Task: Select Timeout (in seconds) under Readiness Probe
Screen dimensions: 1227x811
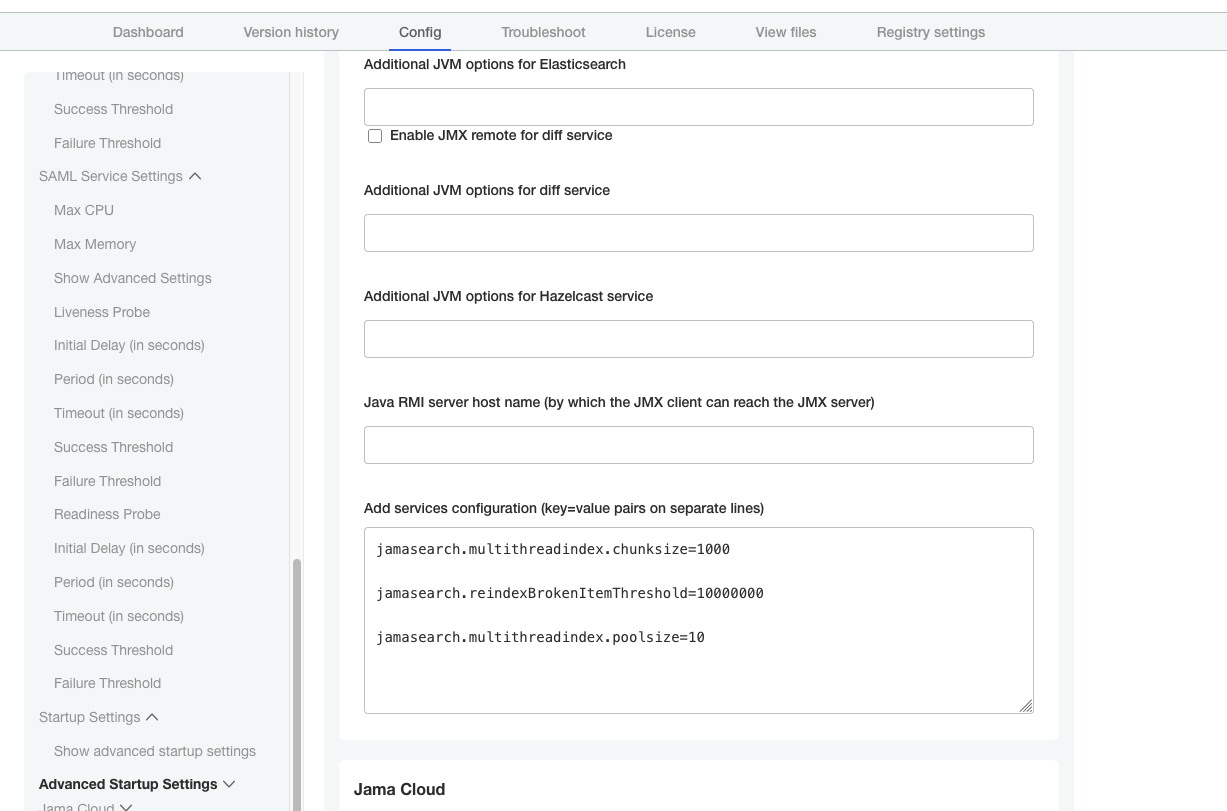Action: [119, 616]
